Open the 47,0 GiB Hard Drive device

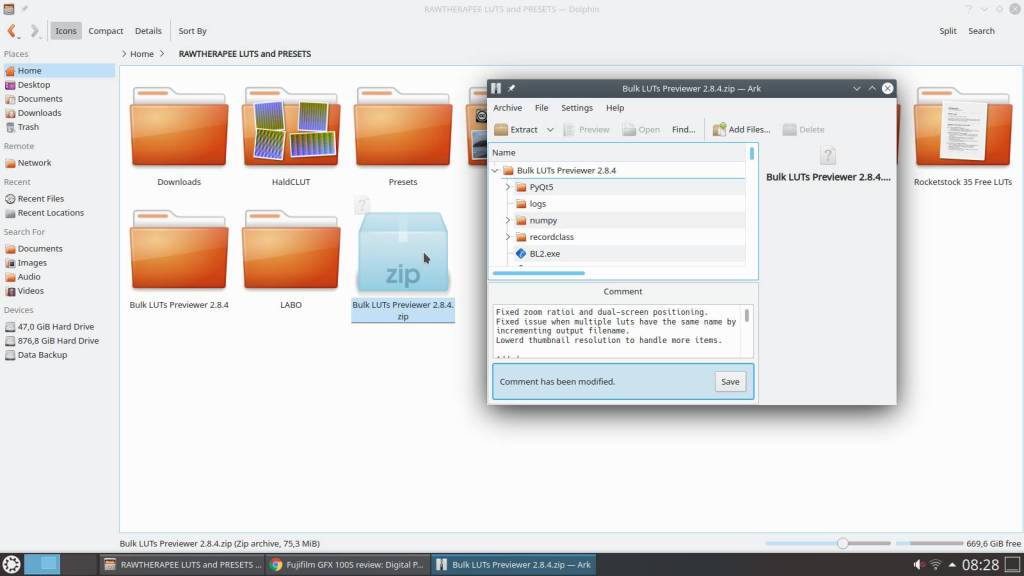(58, 327)
